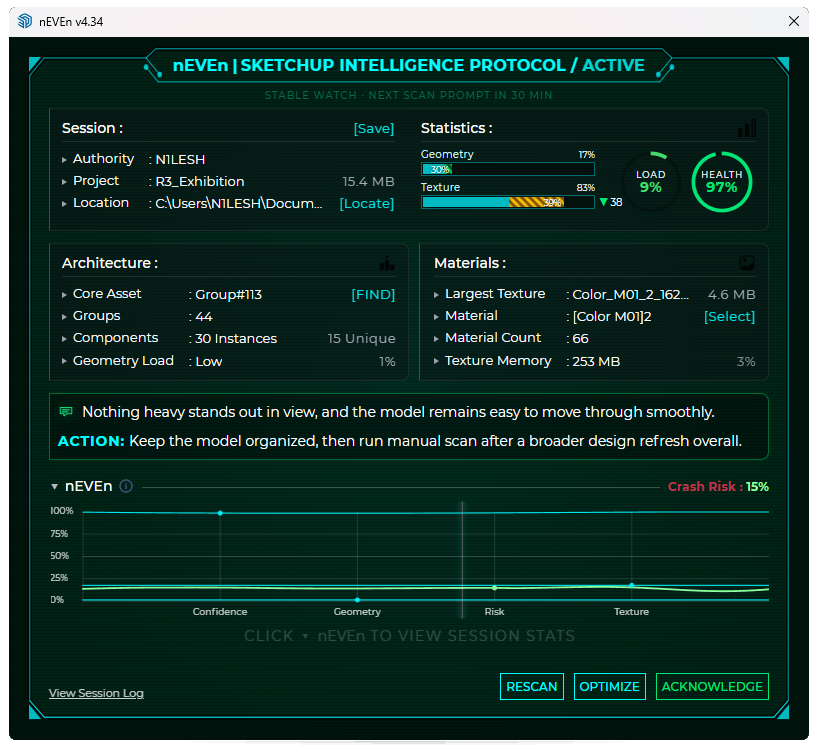814x745 pixels.
Task: Click the Geometry Load Low value
Action: (209, 361)
